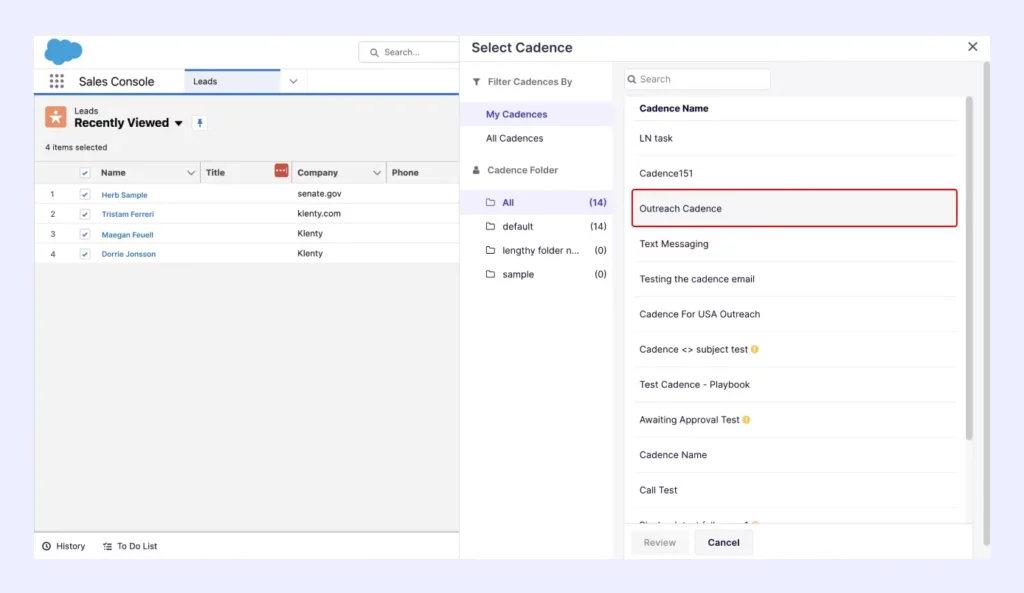Screen dimensions: 1024x593
Task: Click the Salesforce global Search box
Action: click(x=409, y=52)
